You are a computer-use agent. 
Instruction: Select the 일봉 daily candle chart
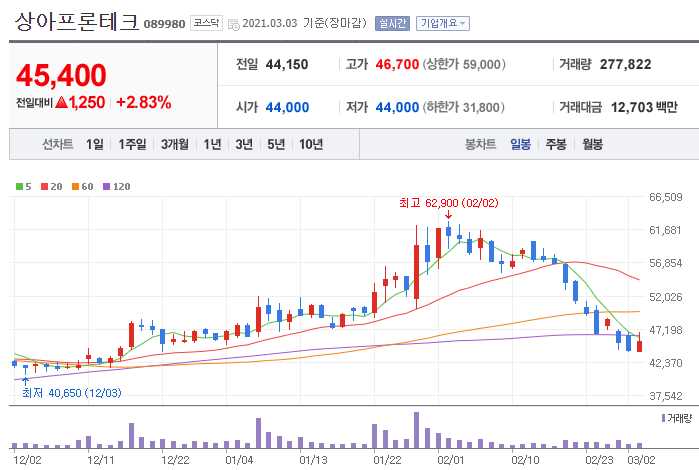pos(520,144)
